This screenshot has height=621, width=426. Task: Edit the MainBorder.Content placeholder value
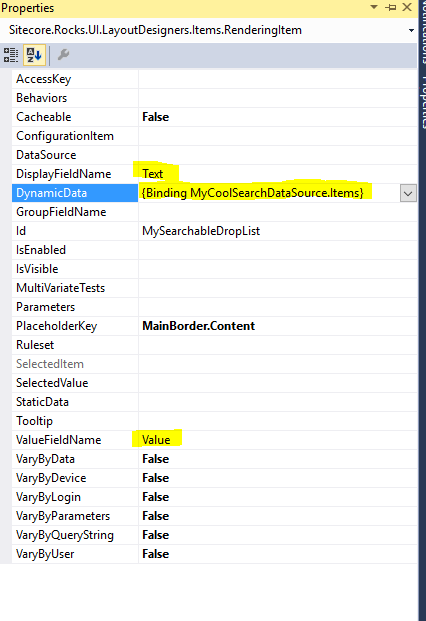click(199, 326)
